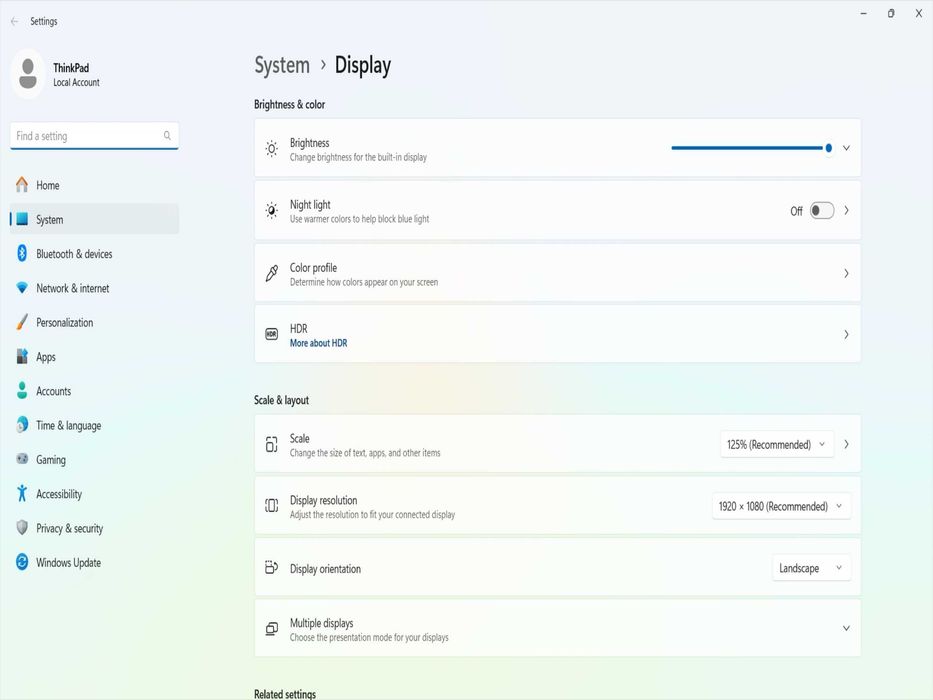Click the Accessibility figure icon
Screen dimensions: 933x700
click(22, 493)
